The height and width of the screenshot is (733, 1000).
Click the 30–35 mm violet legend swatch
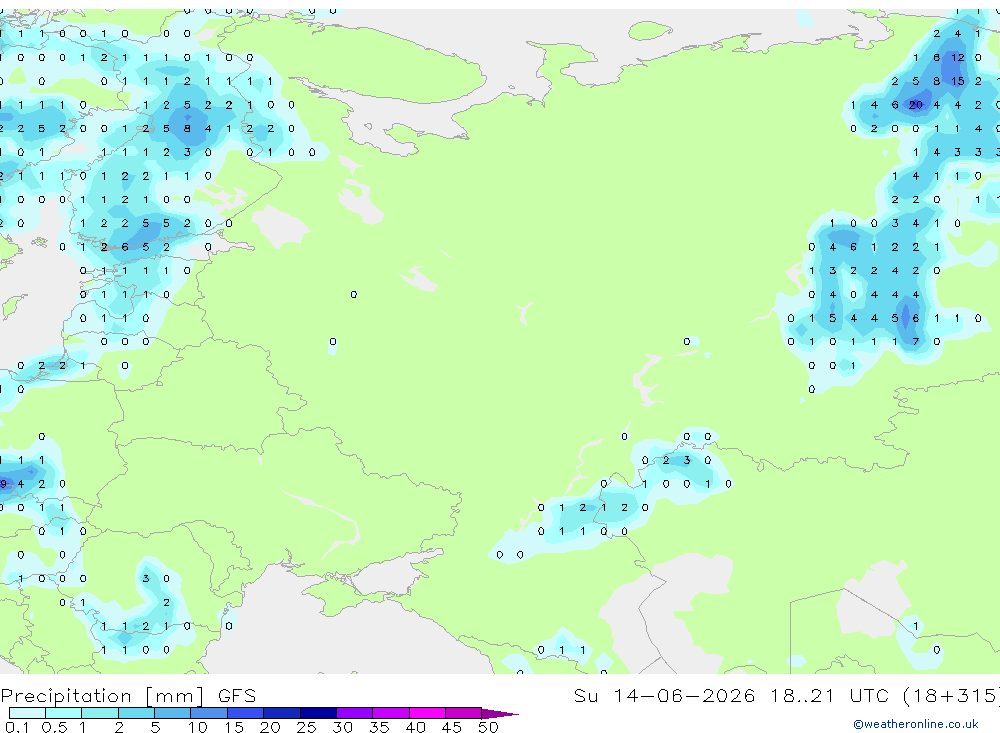[x=355, y=713]
